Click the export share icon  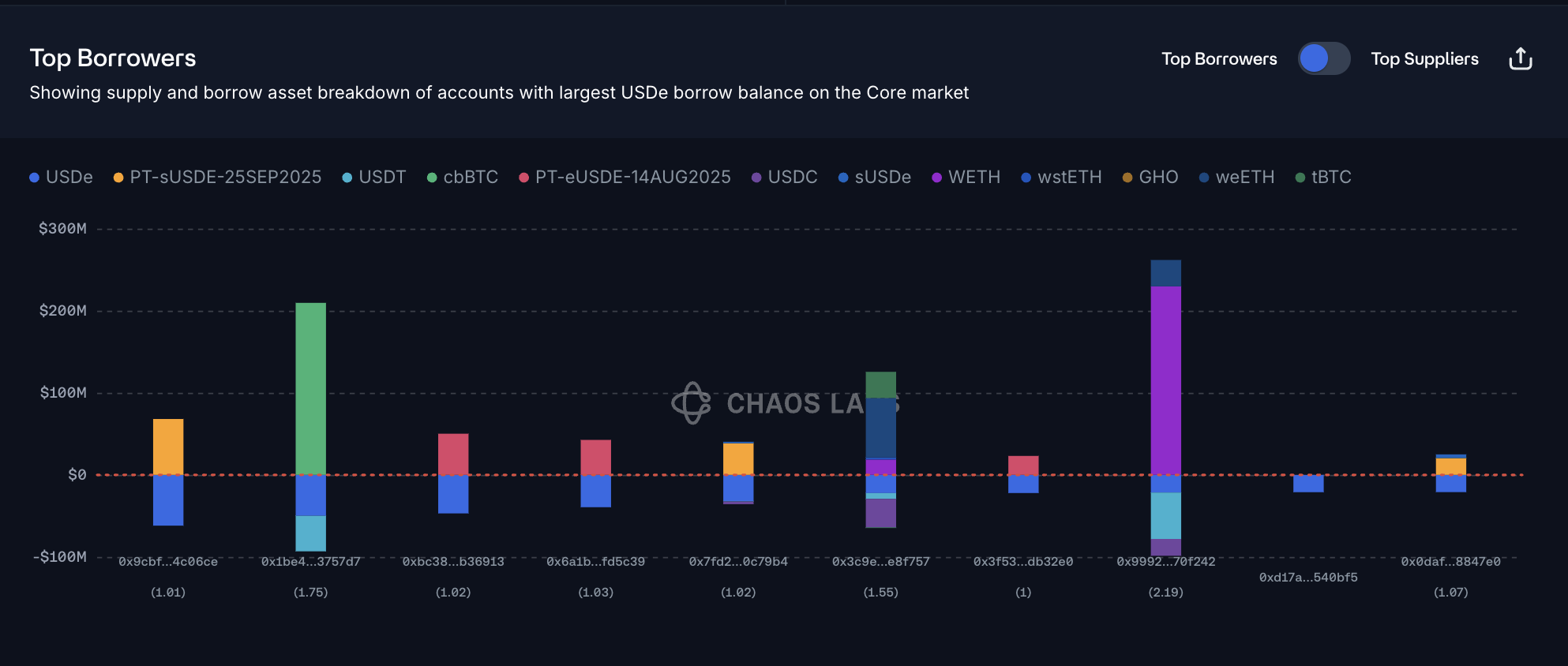pyautogui.click(x=1520, y=59)
